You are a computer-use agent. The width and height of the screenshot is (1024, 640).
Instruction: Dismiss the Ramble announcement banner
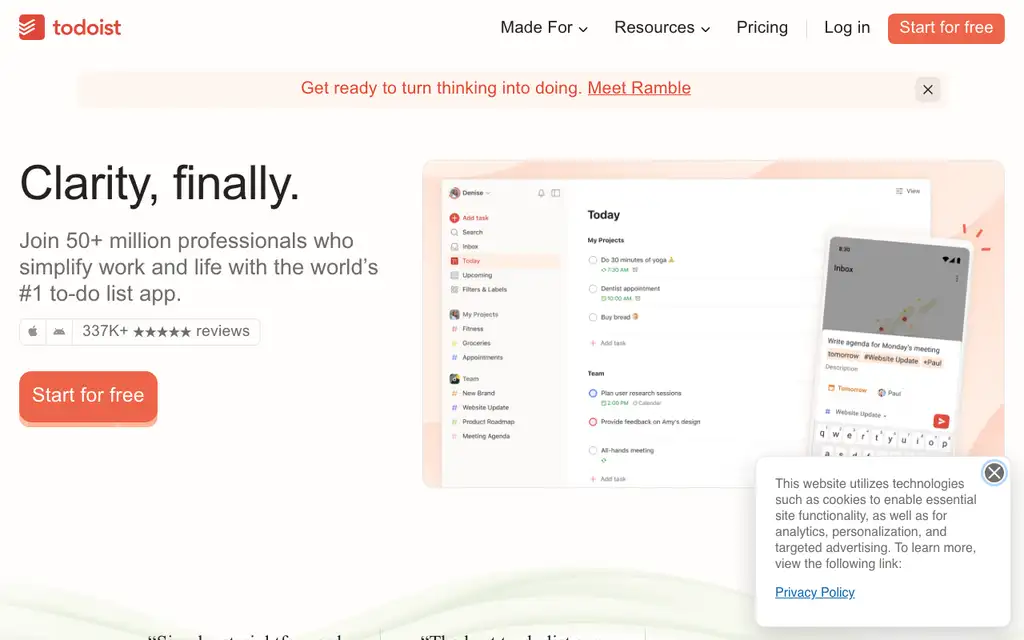tap(927, 89)
